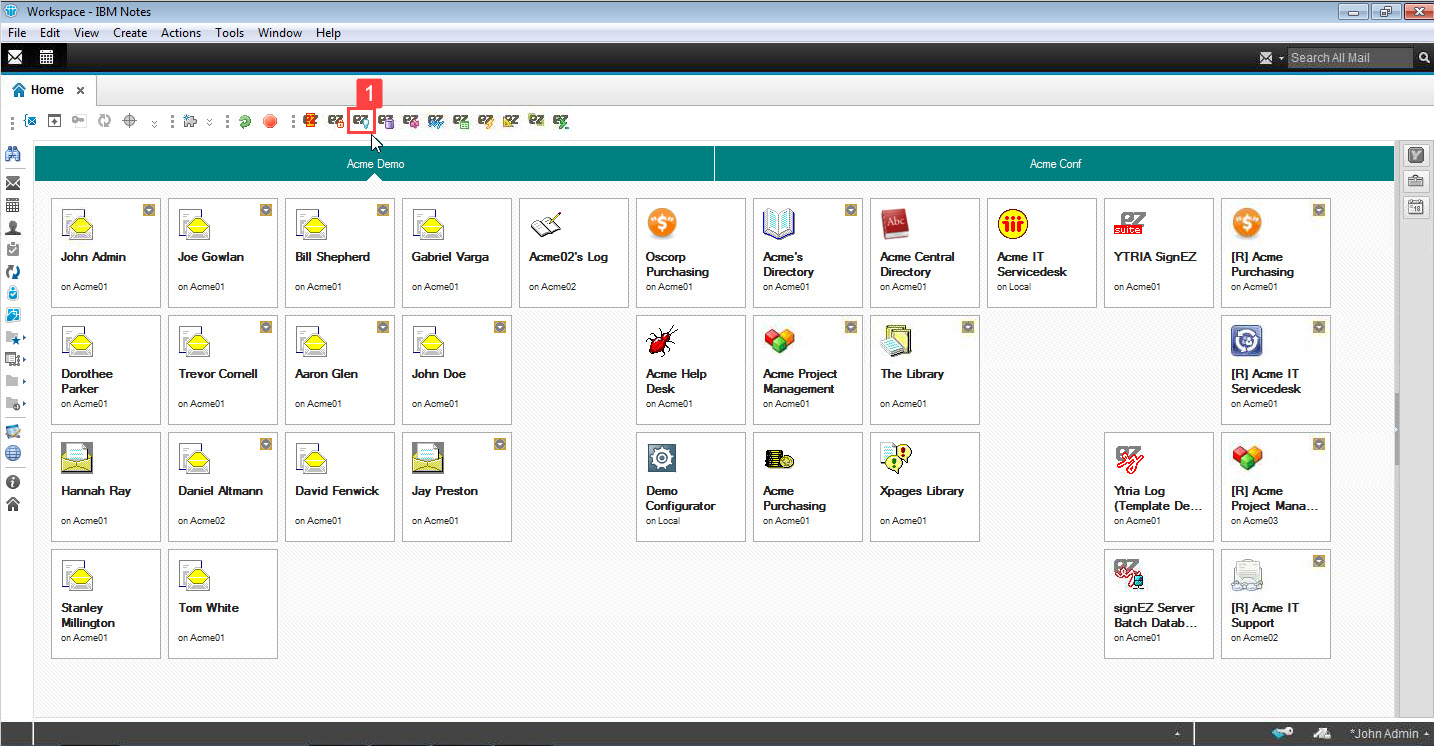Open Calendar using the grid toolbar icon
1434x746 pixels.
(x=46, y=57)
